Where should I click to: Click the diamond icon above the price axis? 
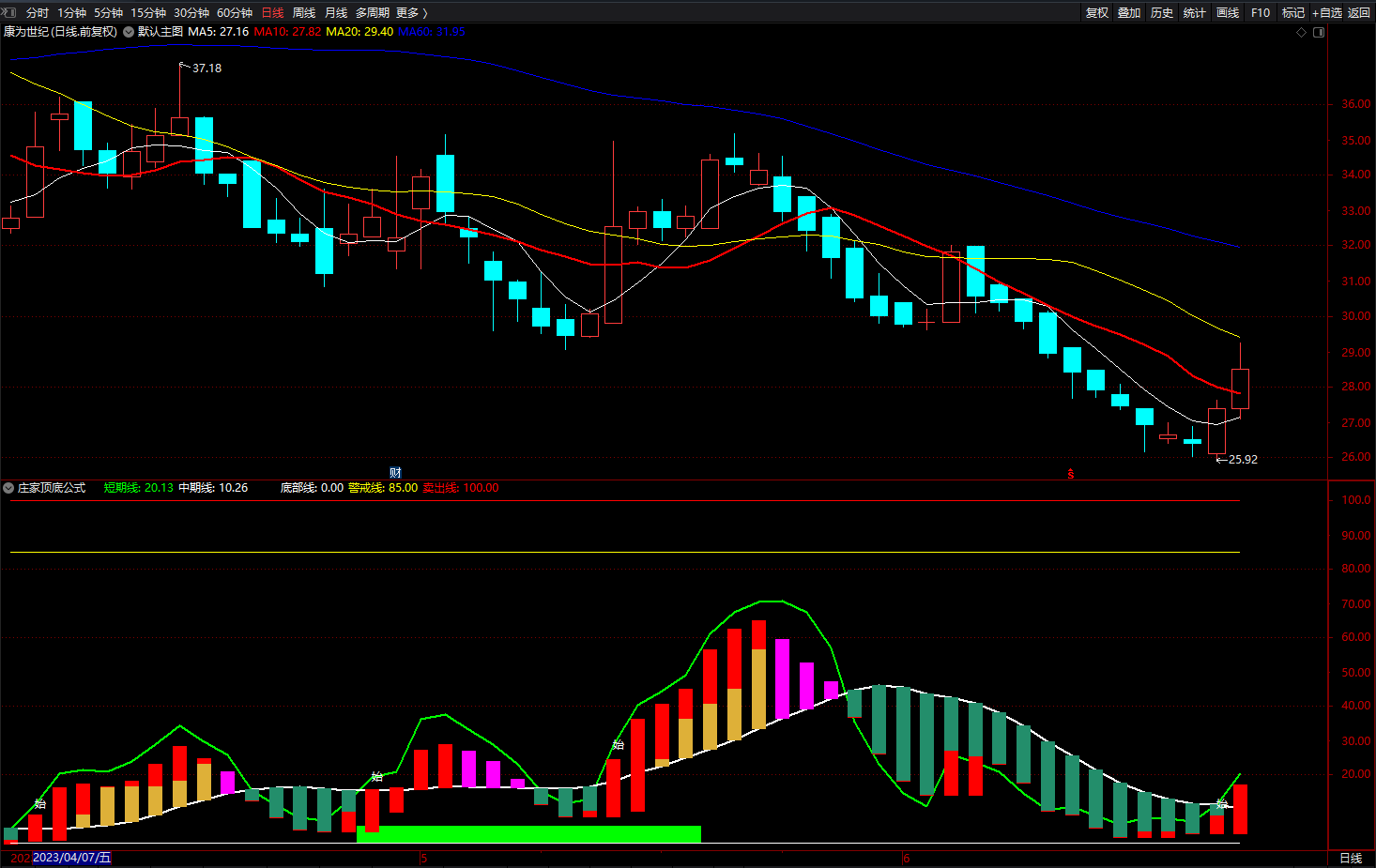pyautogui.click(x=1301, y=32)
